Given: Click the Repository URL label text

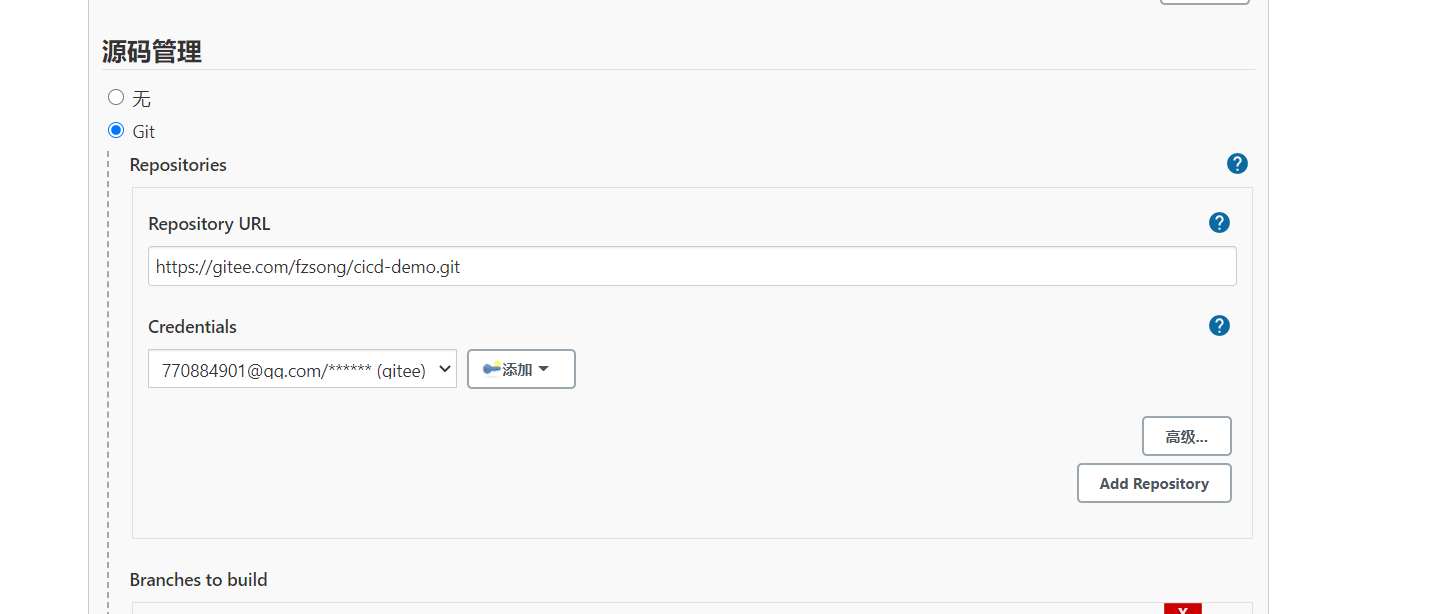Looking at the screenshot, I should point(209,224).
